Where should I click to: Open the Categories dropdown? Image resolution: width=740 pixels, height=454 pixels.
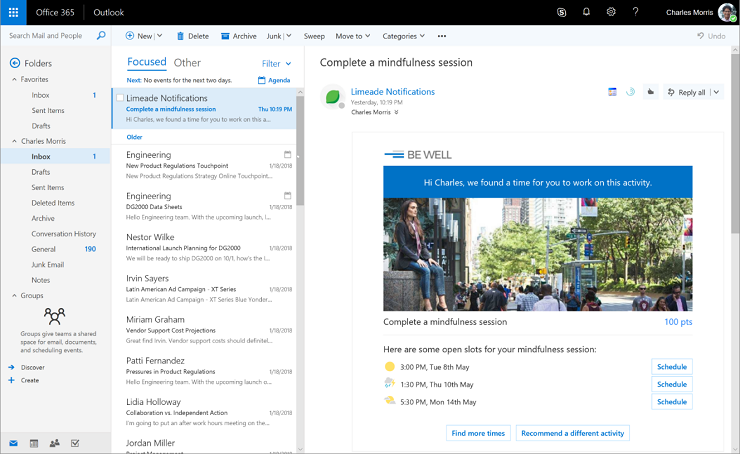404,36
